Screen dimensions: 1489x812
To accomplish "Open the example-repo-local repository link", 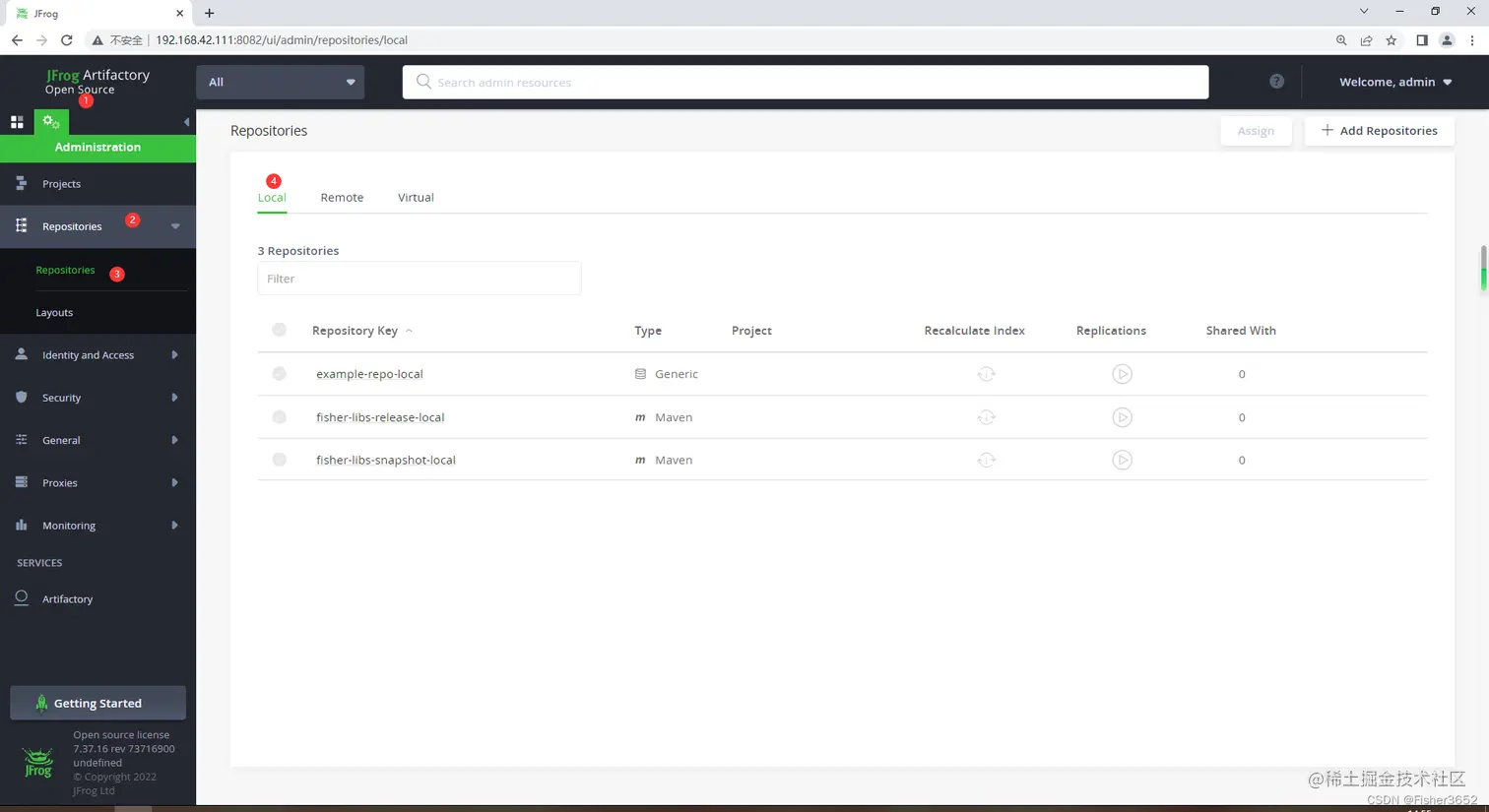I will (369, 374).
